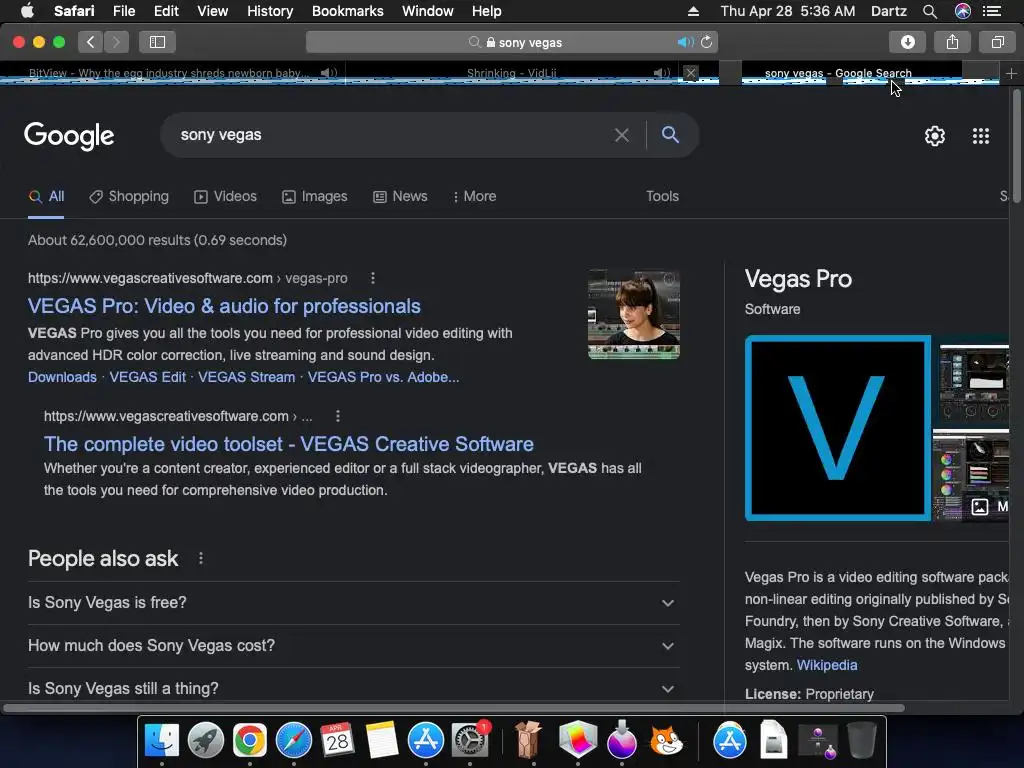
Task: Open Spotlight search in menu bar
Action: point(930,11)
